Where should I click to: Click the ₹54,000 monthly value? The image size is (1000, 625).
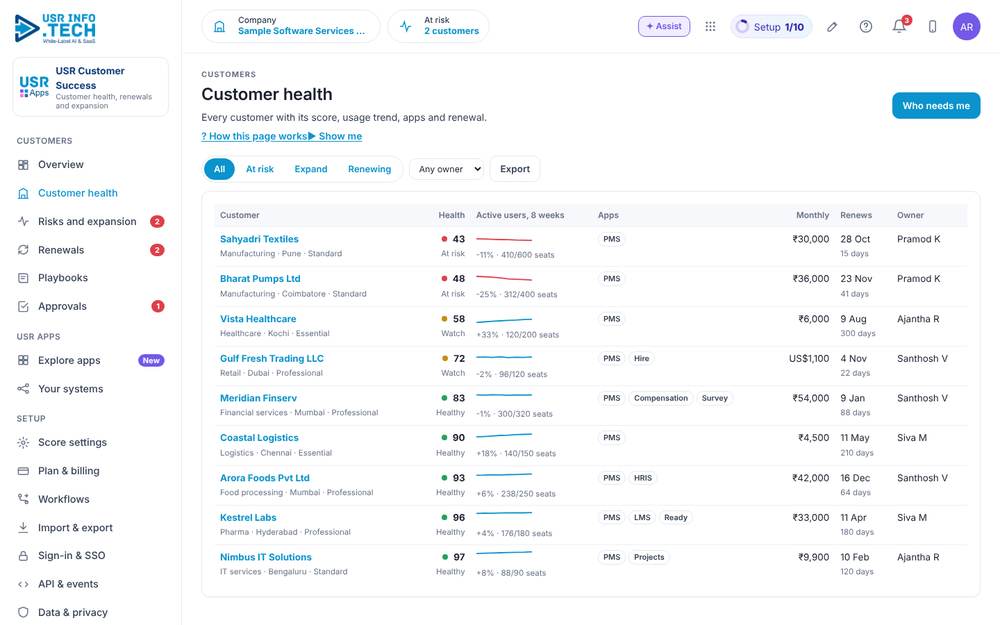tap(811, 398)
